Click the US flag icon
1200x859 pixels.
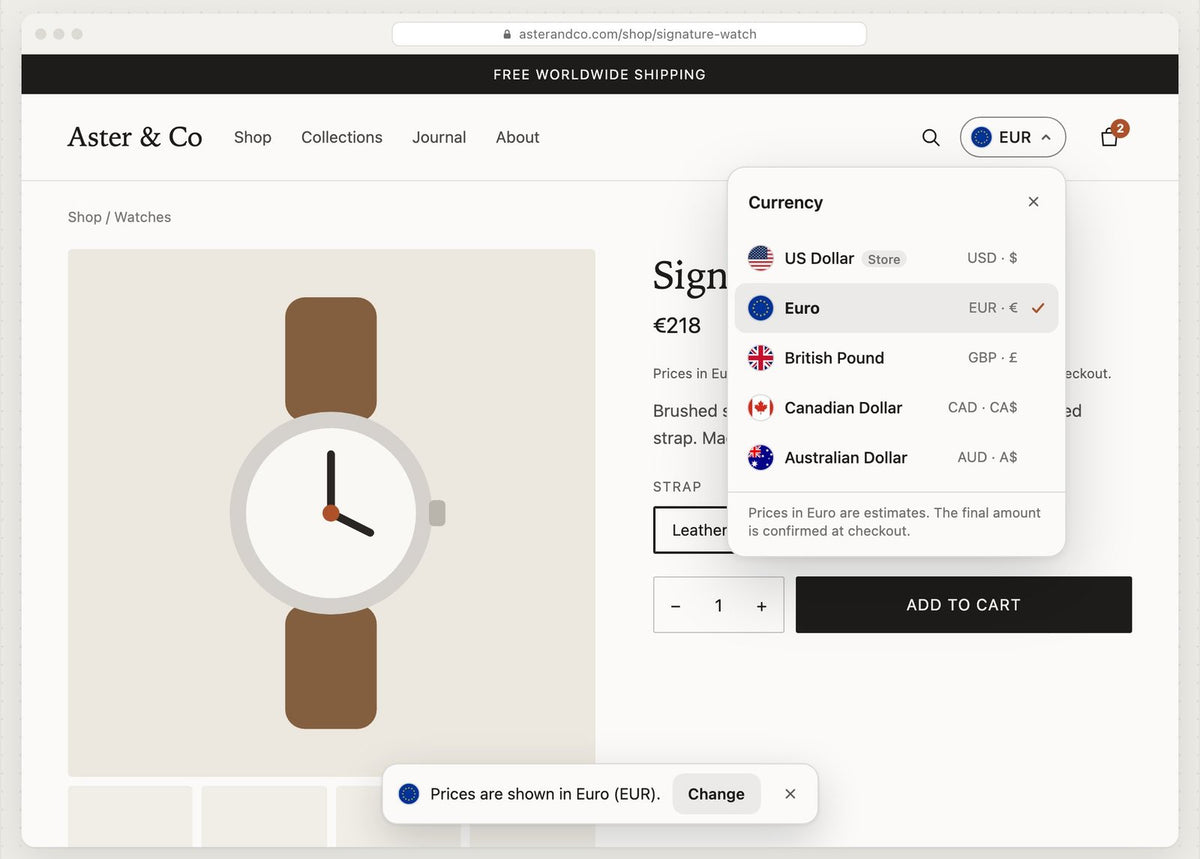click(761, 258)
